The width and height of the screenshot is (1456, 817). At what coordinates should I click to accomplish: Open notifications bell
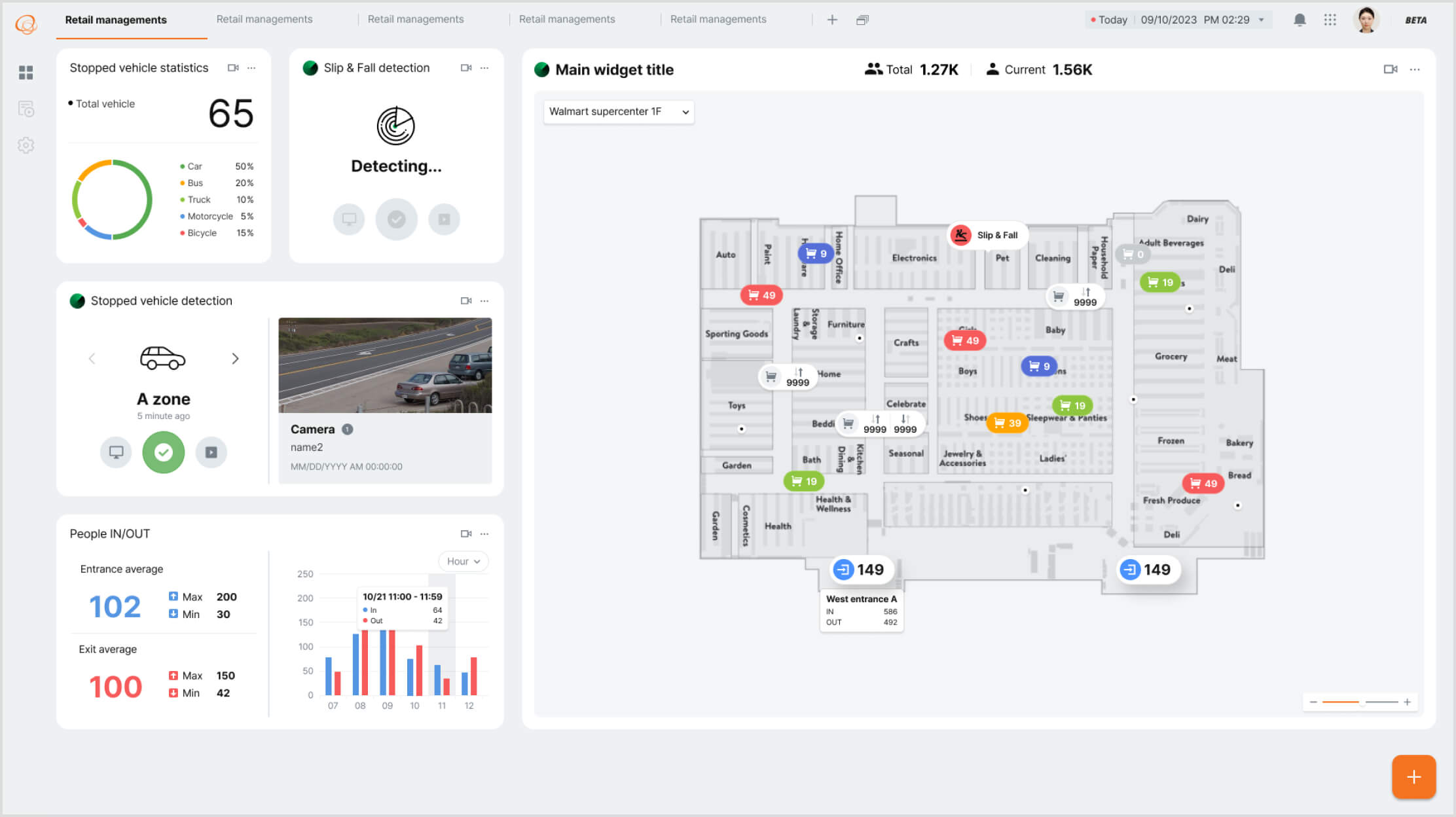coord(1300,20)
